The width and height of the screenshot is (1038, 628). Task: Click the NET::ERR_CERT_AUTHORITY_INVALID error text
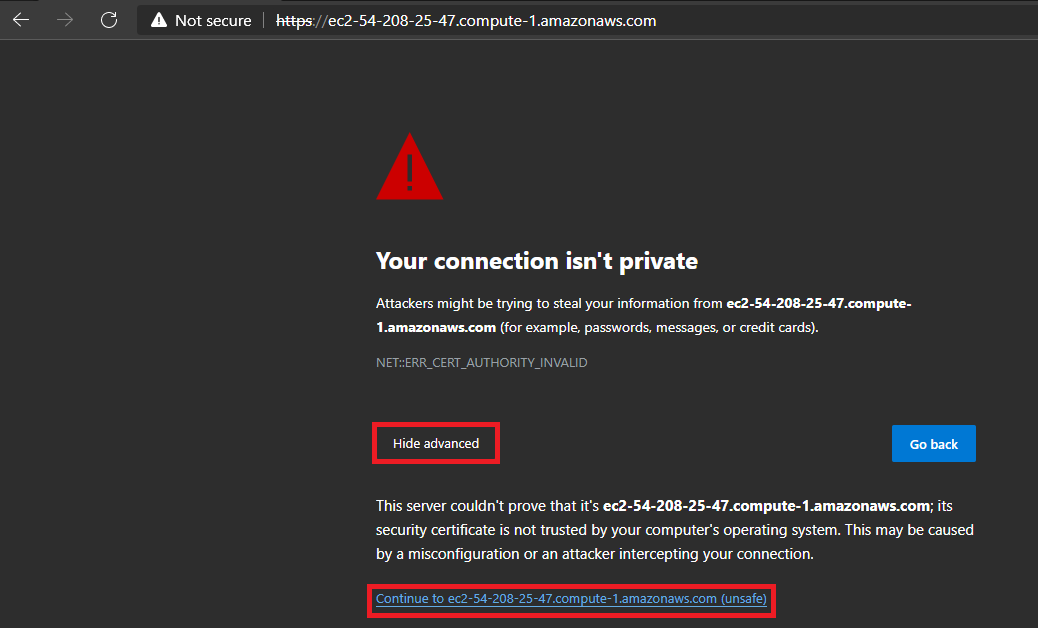point(481,362)
